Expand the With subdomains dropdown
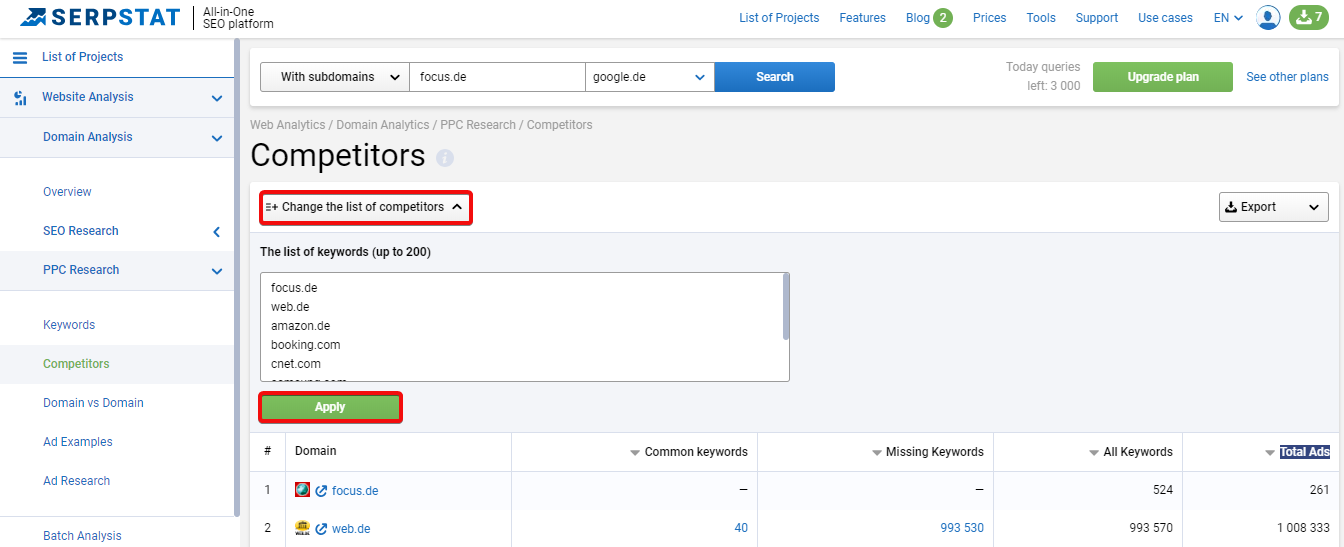 335,77
